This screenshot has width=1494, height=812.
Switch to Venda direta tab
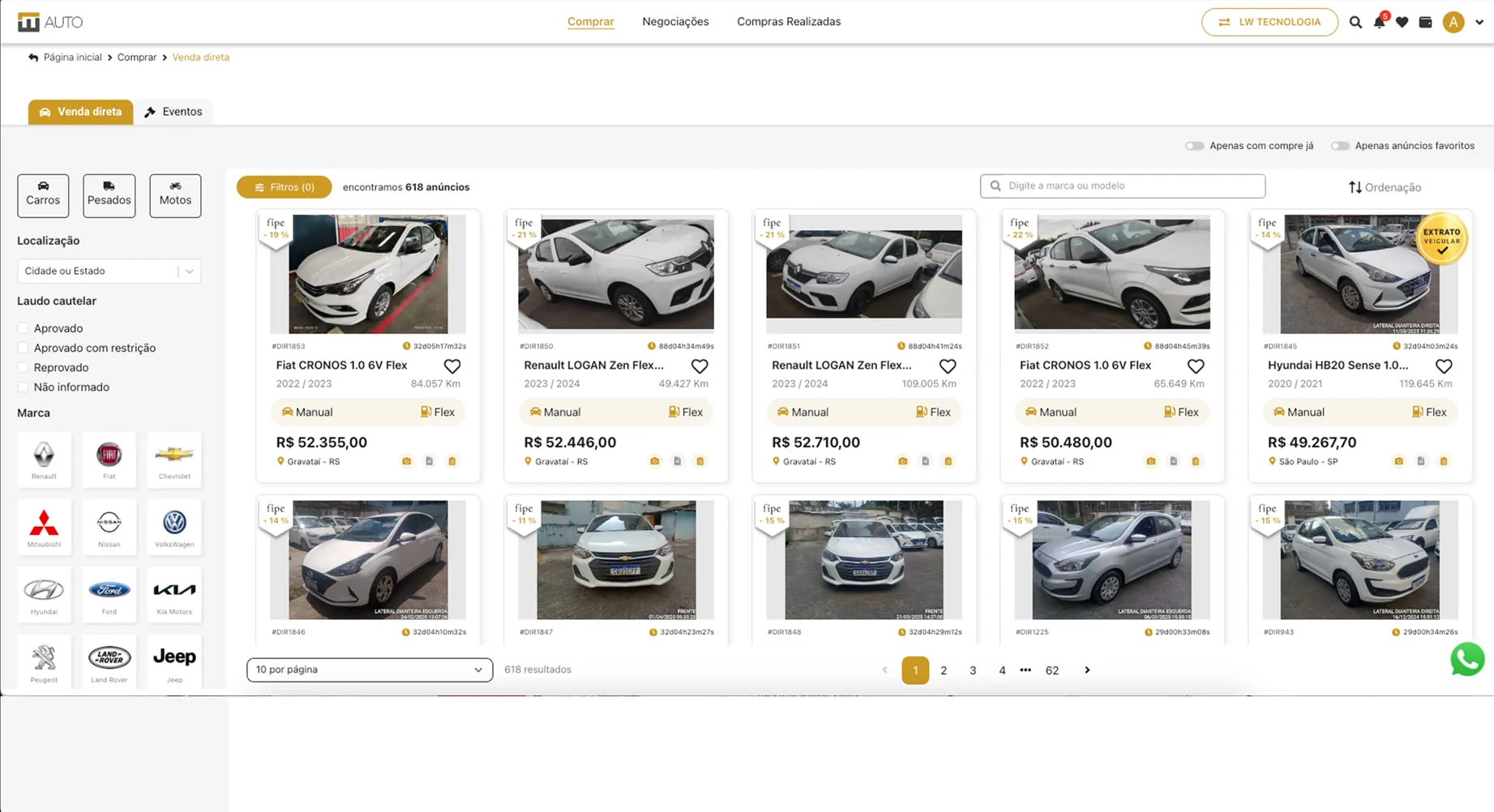pyautogui.click(x=80, y=112)
